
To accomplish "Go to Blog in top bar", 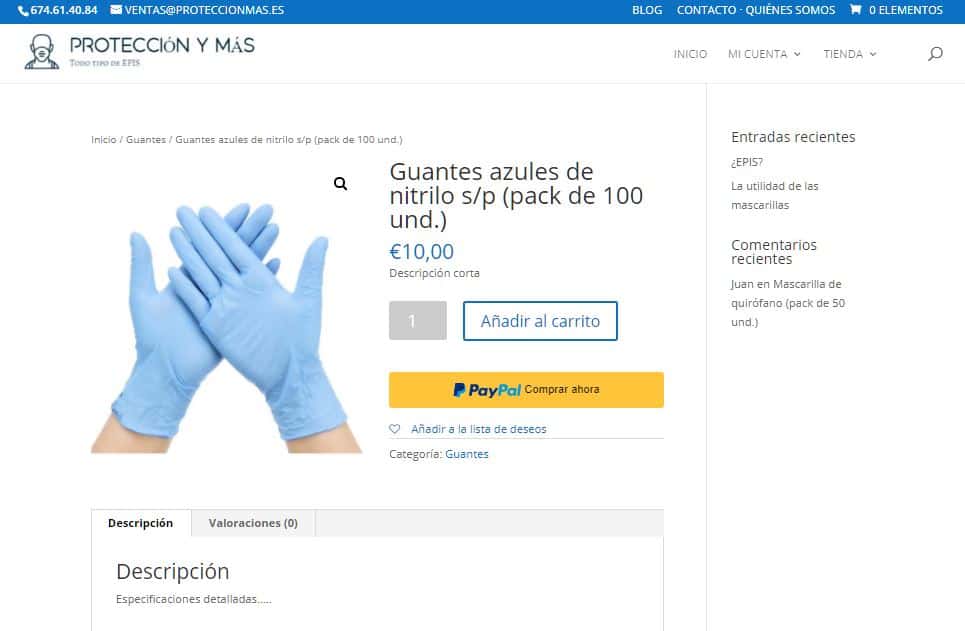I will [x=647, y=10].
